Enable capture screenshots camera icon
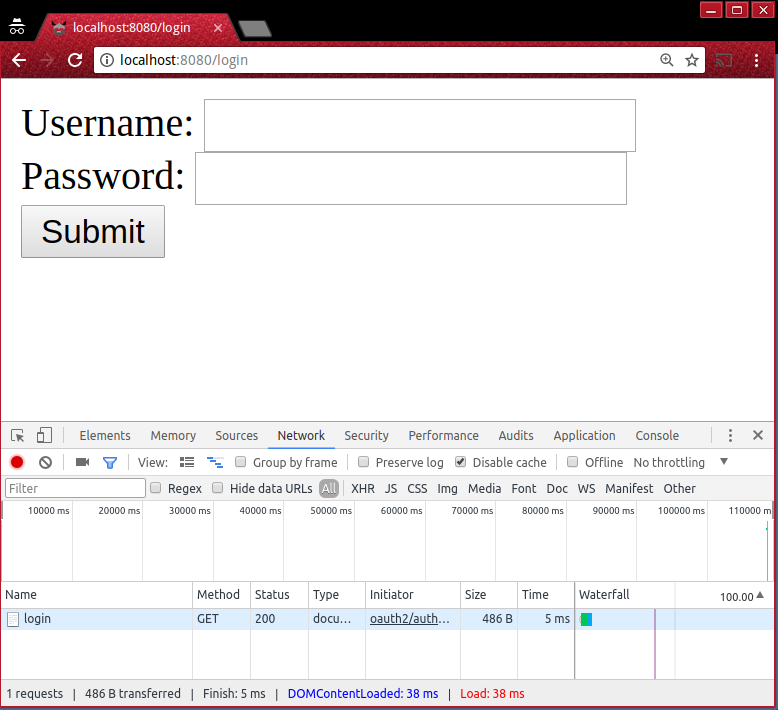 82,463
